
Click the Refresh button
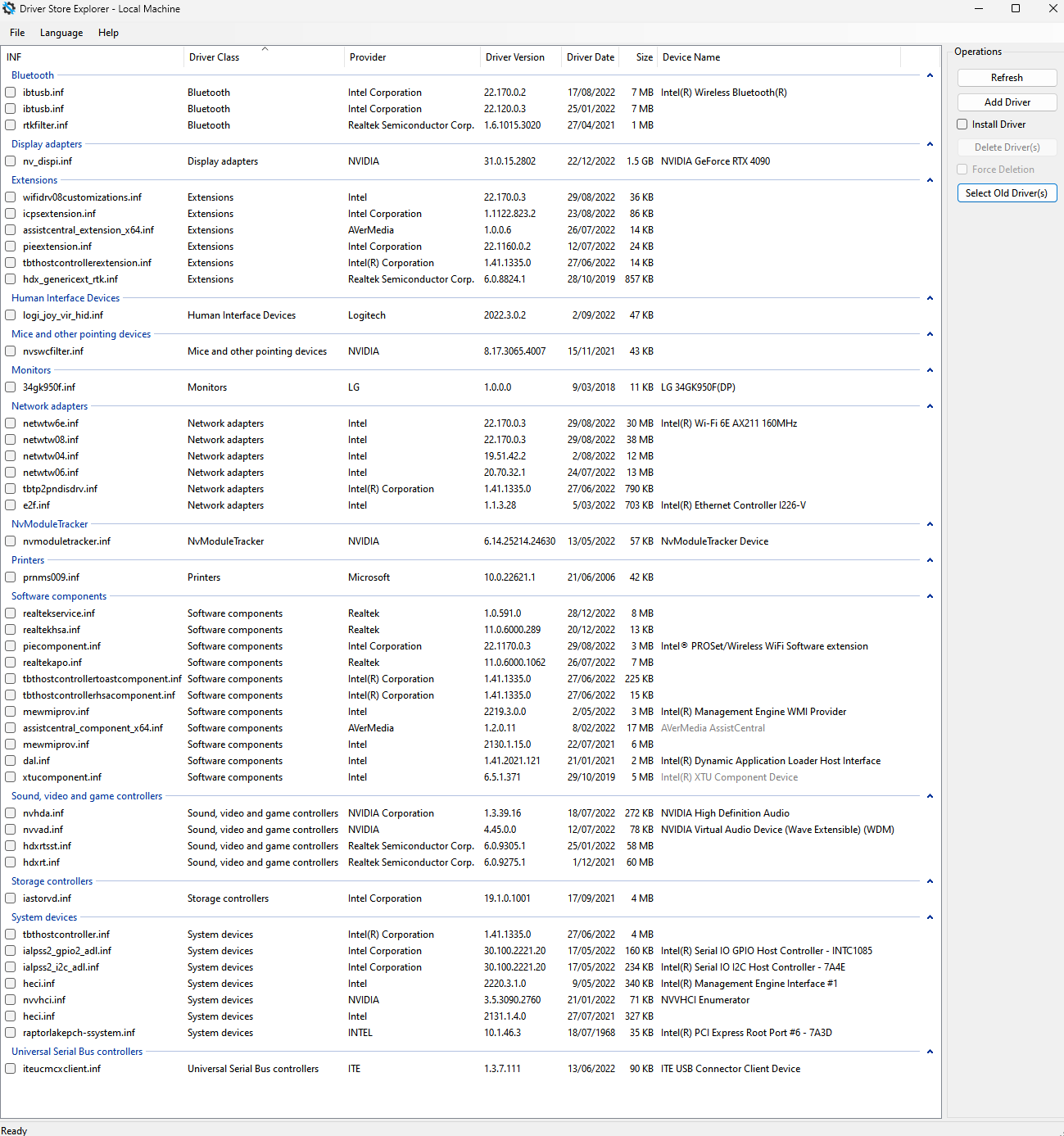coord(1007,77)
